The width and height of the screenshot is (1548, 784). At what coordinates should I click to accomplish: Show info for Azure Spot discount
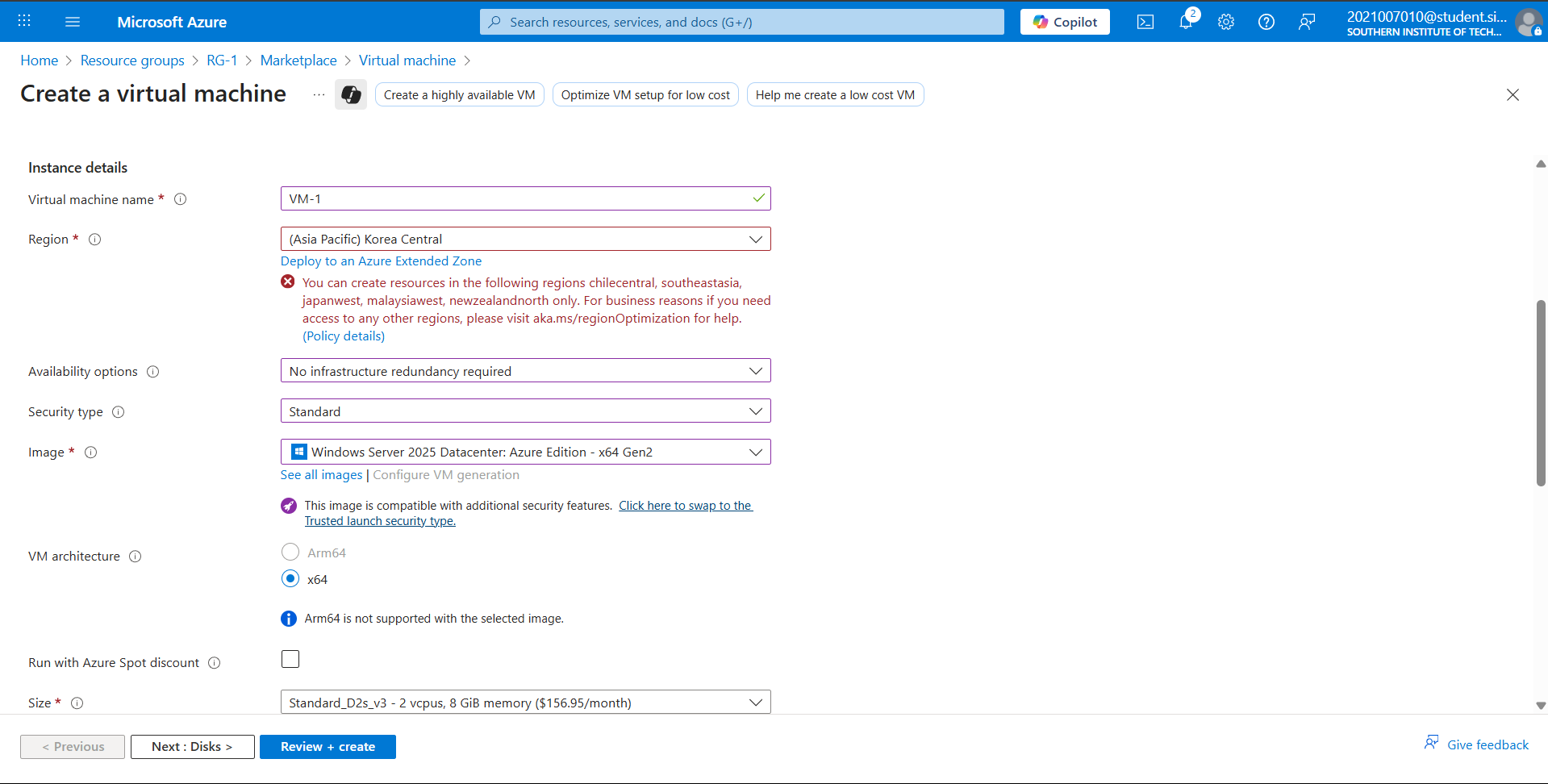pyautogui.click(x=215, y=663)
